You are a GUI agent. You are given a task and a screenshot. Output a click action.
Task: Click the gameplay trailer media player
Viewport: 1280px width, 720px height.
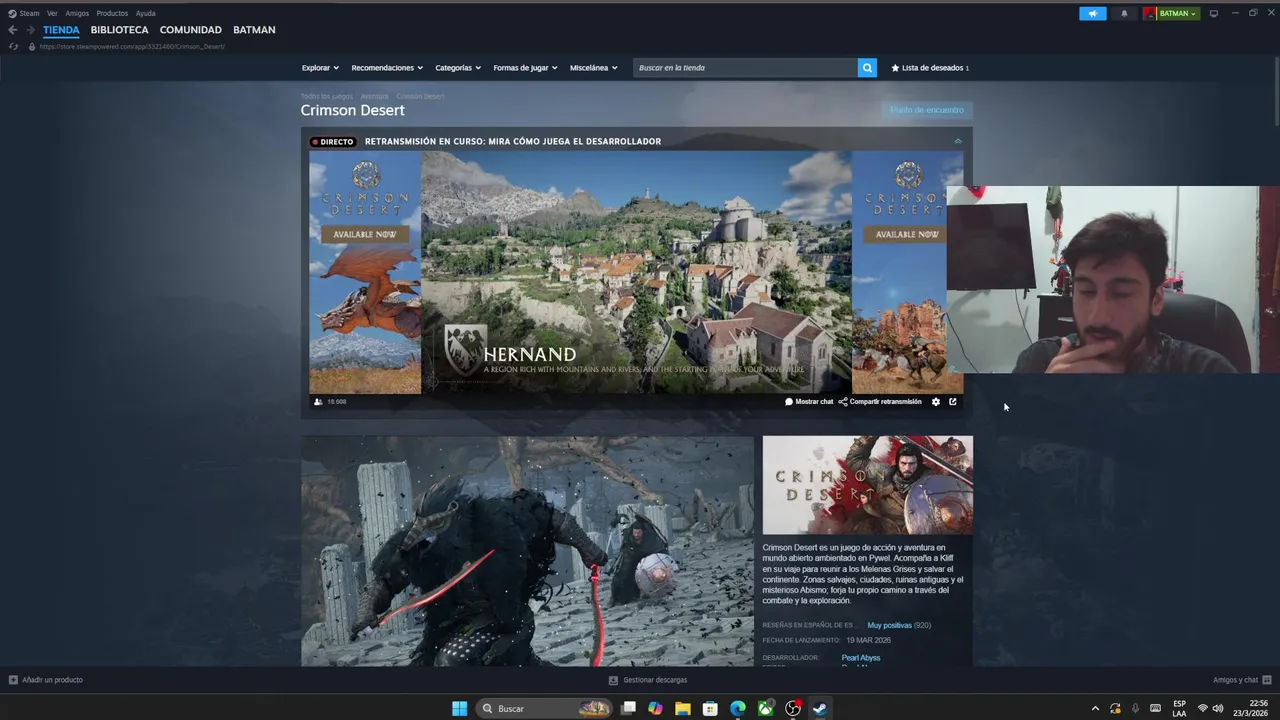[x=527, y=551]
